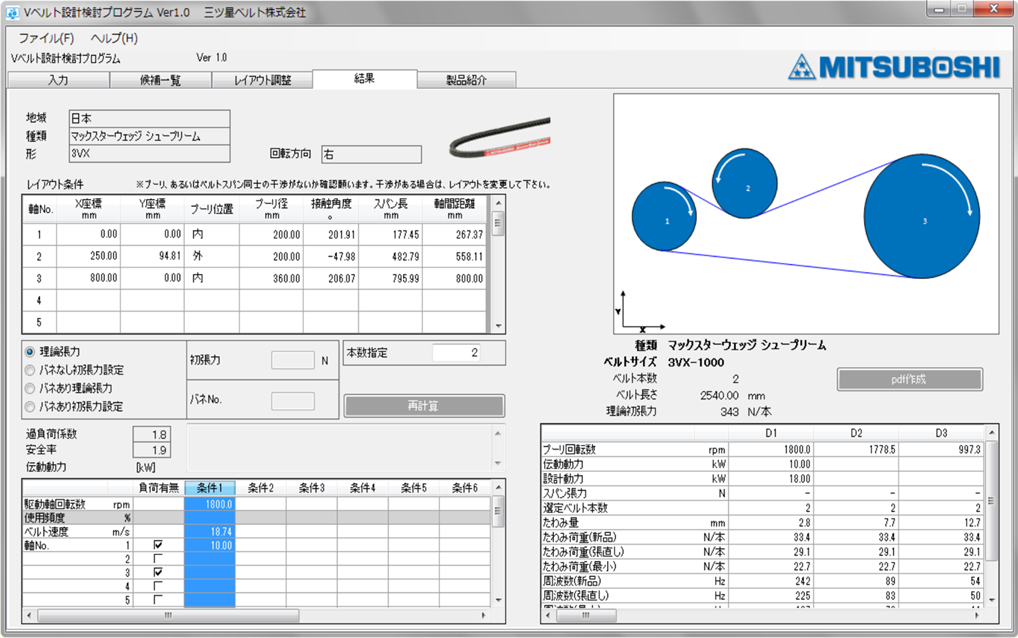The image size is (1018, 638).
Task: Click the 安全率 field showing 1.9
Action: point(151,450)
